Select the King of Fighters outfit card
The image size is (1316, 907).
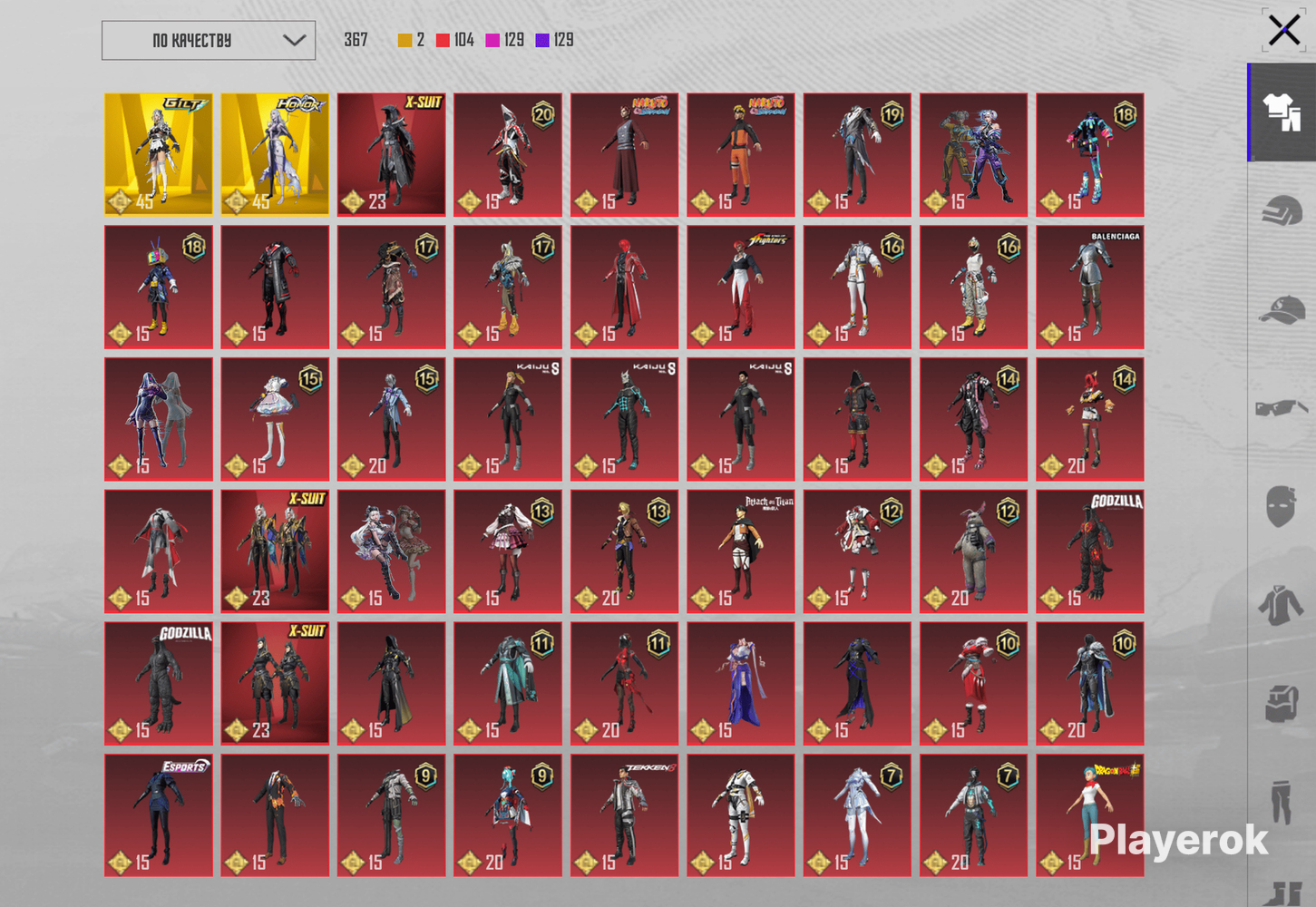pos(741,287)
